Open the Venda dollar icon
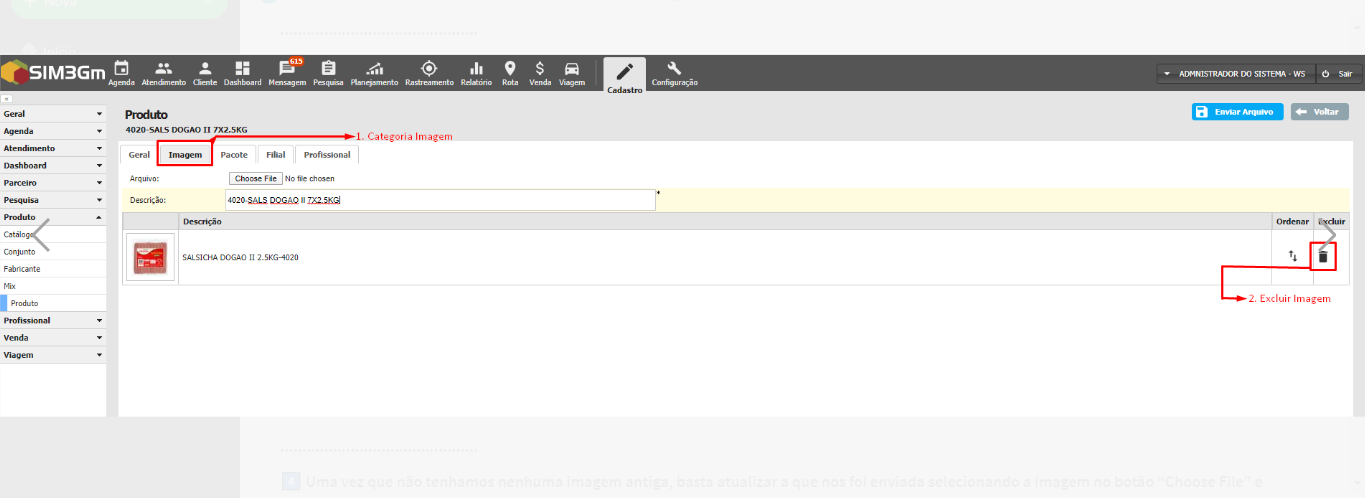Screen dimensions: 1365x498 coord(540,69)
